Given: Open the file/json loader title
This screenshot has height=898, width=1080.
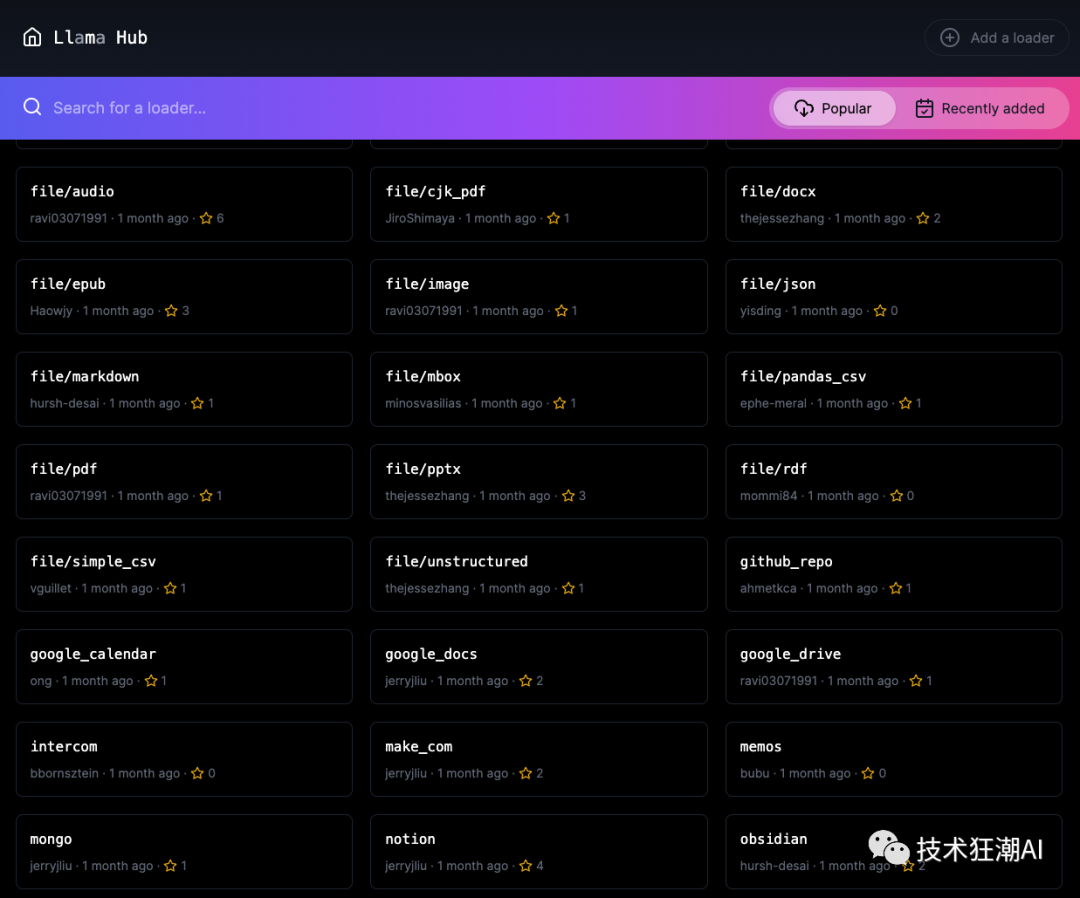Looking at the screenshot, I should tap(778, 284).
